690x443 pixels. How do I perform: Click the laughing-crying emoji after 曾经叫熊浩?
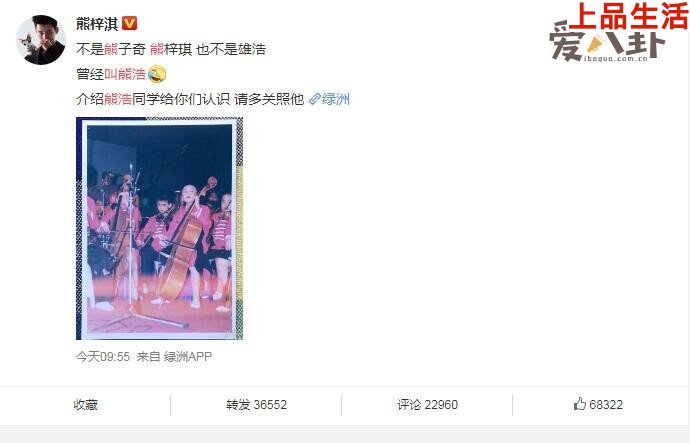[x=157, y=74]
